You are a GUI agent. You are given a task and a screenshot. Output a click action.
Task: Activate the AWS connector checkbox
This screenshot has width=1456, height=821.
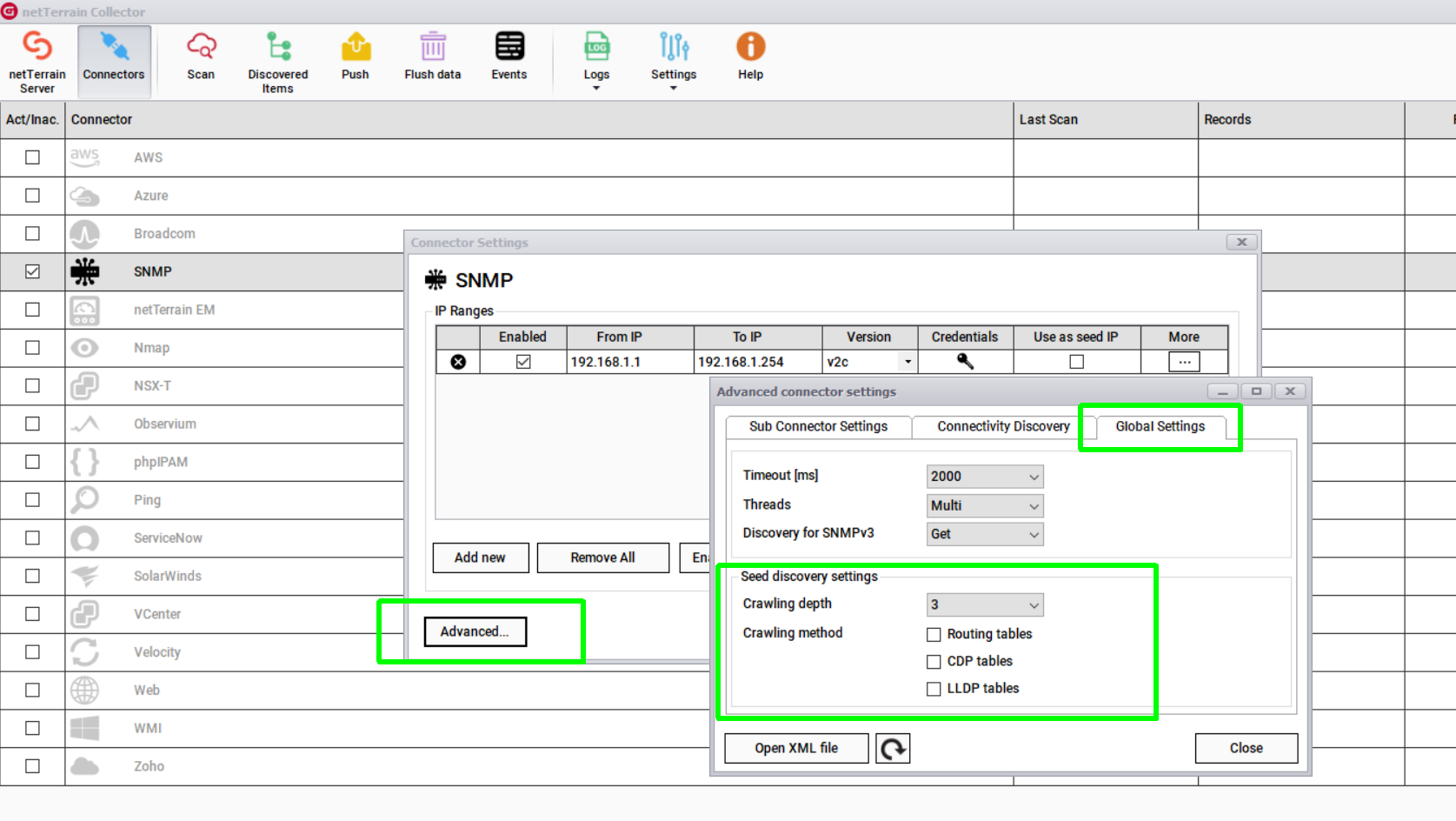point(32,157)
